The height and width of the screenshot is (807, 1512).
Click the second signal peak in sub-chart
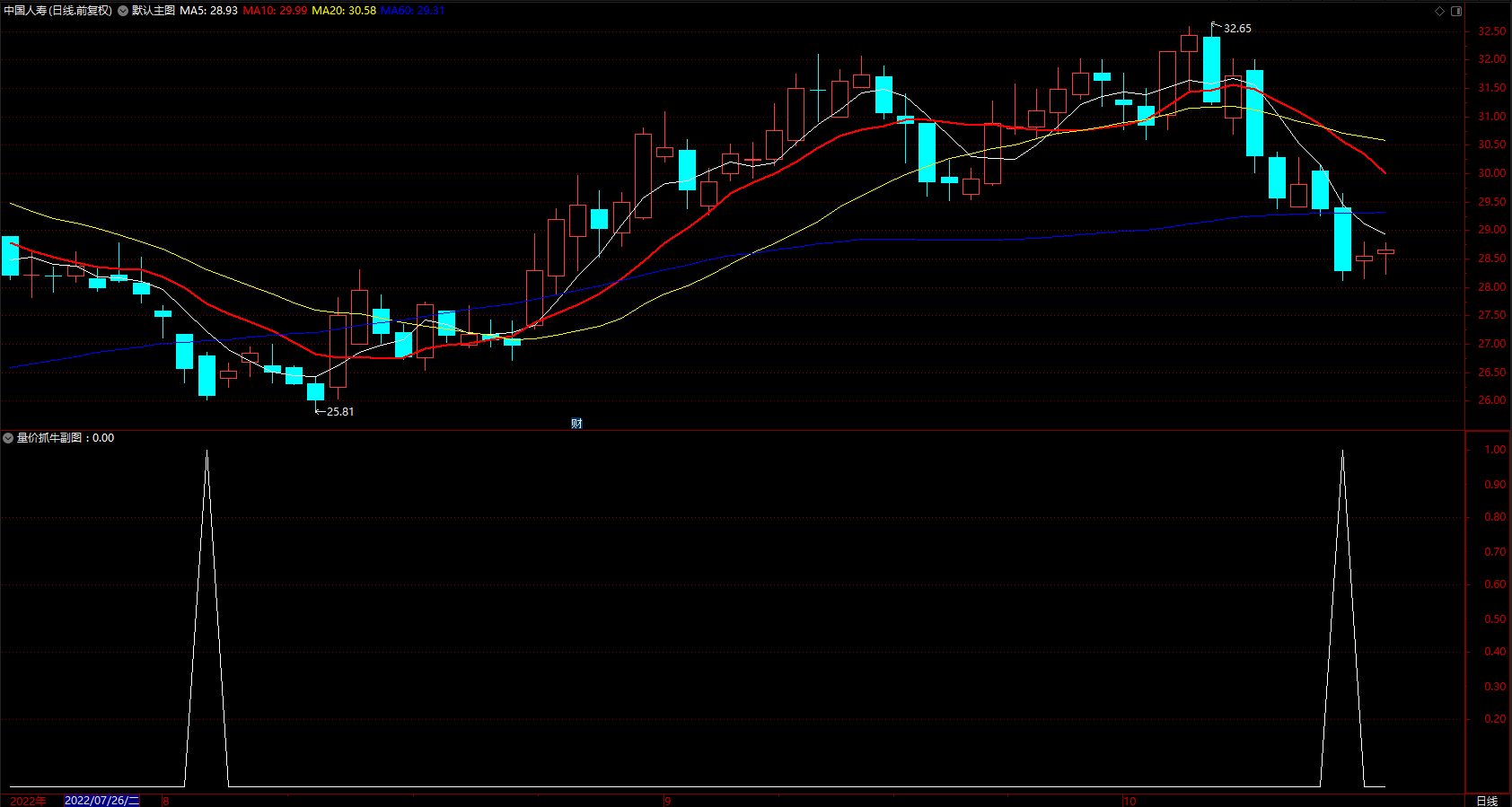[x=1342, y=452]
